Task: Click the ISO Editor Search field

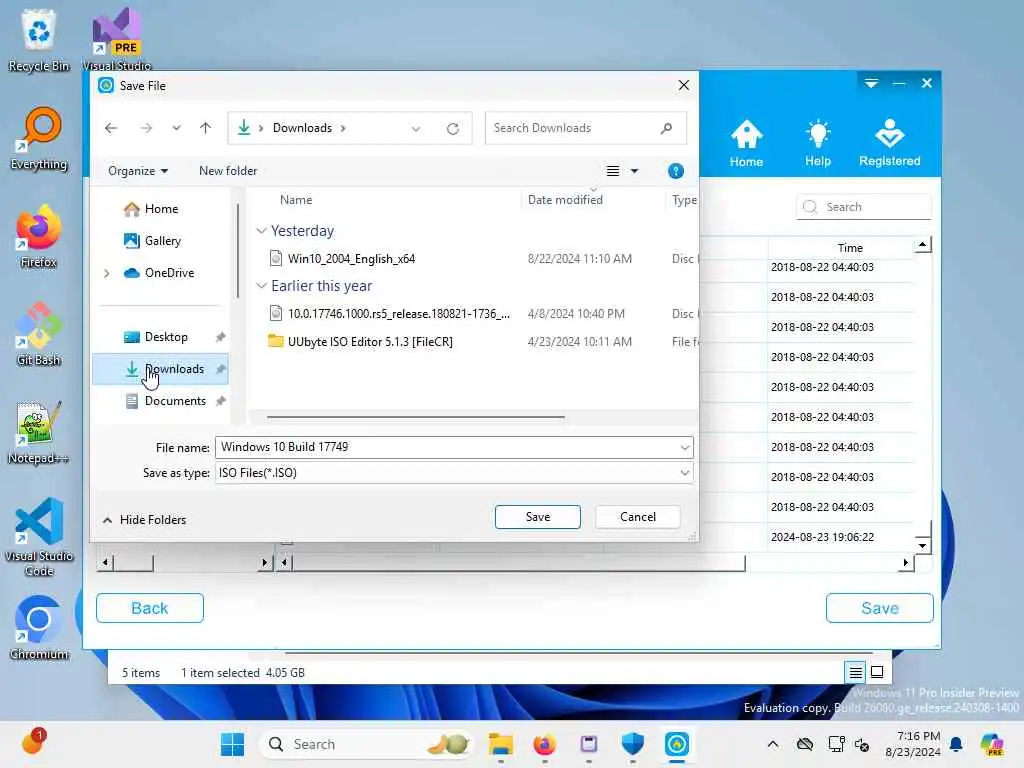Action: pyautogui.click(x=863, y=207)
